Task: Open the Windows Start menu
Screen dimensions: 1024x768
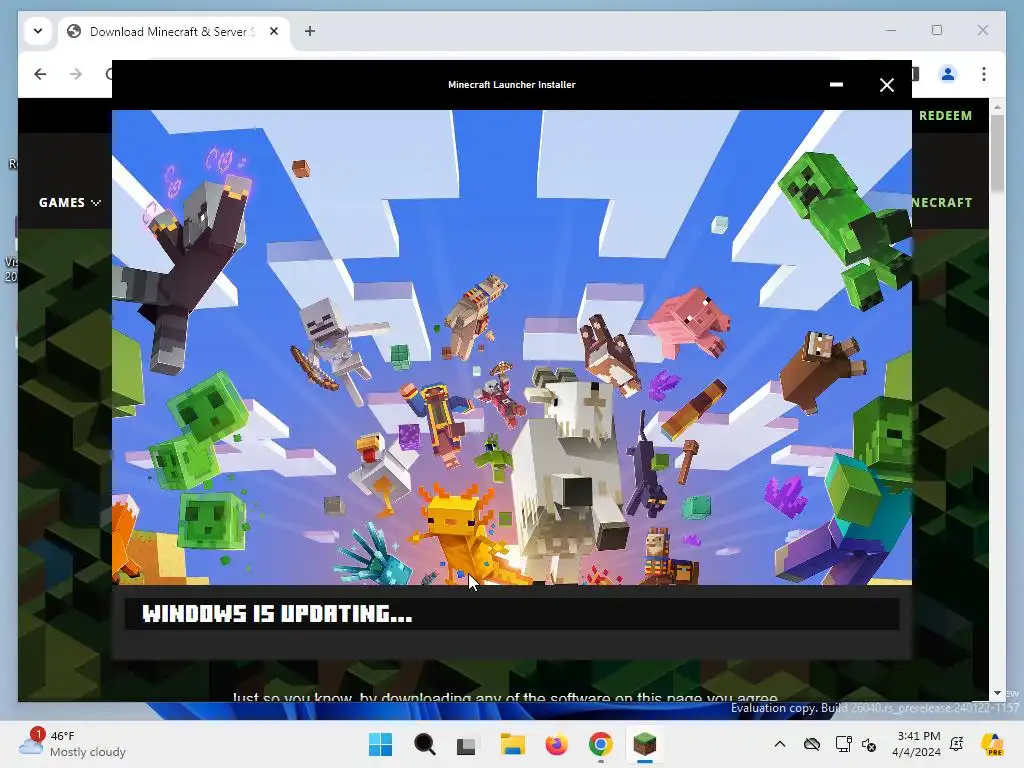Action: click(380, 744)
